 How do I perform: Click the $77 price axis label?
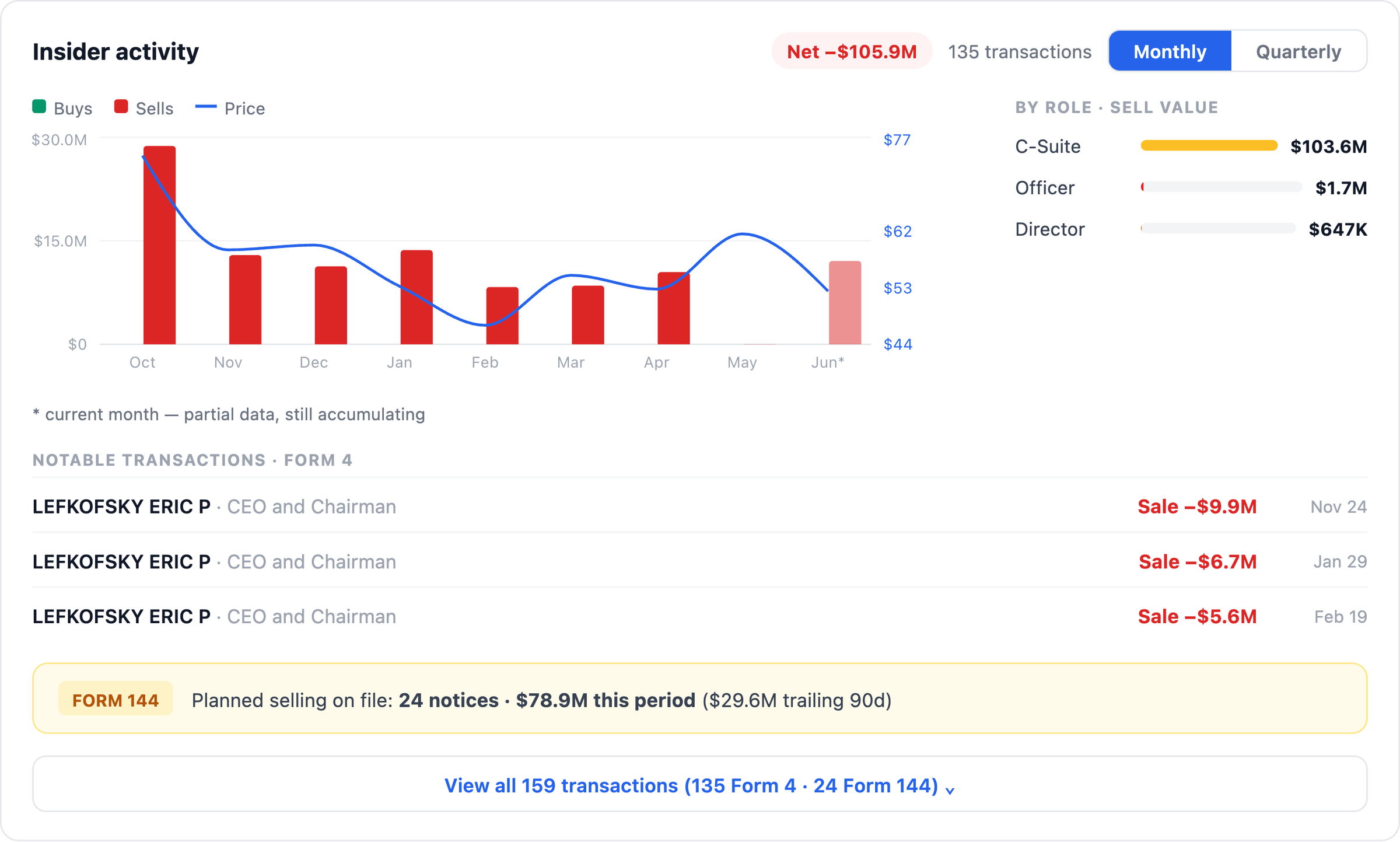pyautogui.click(x=897, y=139)
